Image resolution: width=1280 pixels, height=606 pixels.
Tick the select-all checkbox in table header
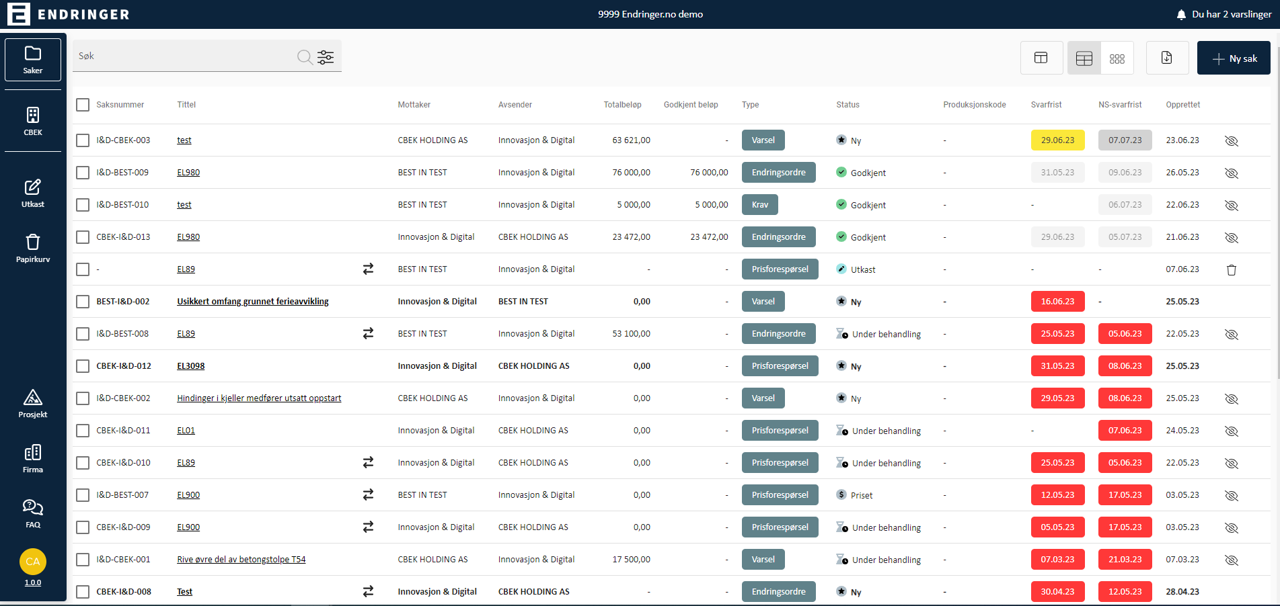coord(83,105)
